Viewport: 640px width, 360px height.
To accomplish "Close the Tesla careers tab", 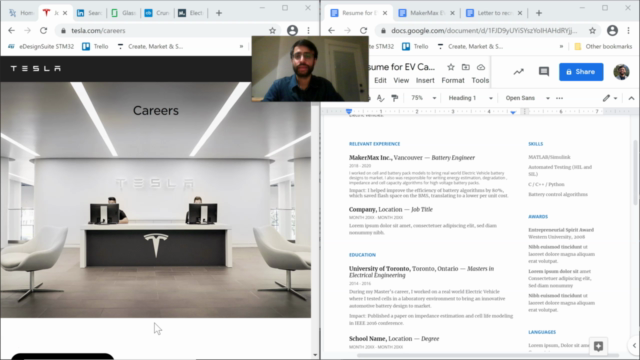I will pyautogui.click(x=65, y=13).
